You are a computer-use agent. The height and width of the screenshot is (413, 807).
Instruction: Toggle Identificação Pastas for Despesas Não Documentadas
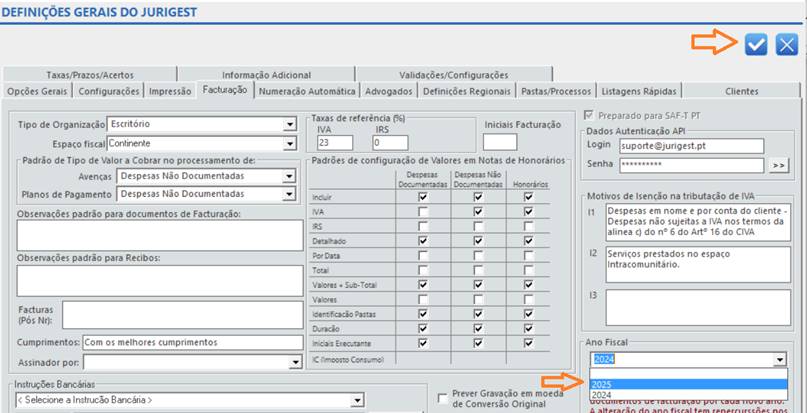478,314
